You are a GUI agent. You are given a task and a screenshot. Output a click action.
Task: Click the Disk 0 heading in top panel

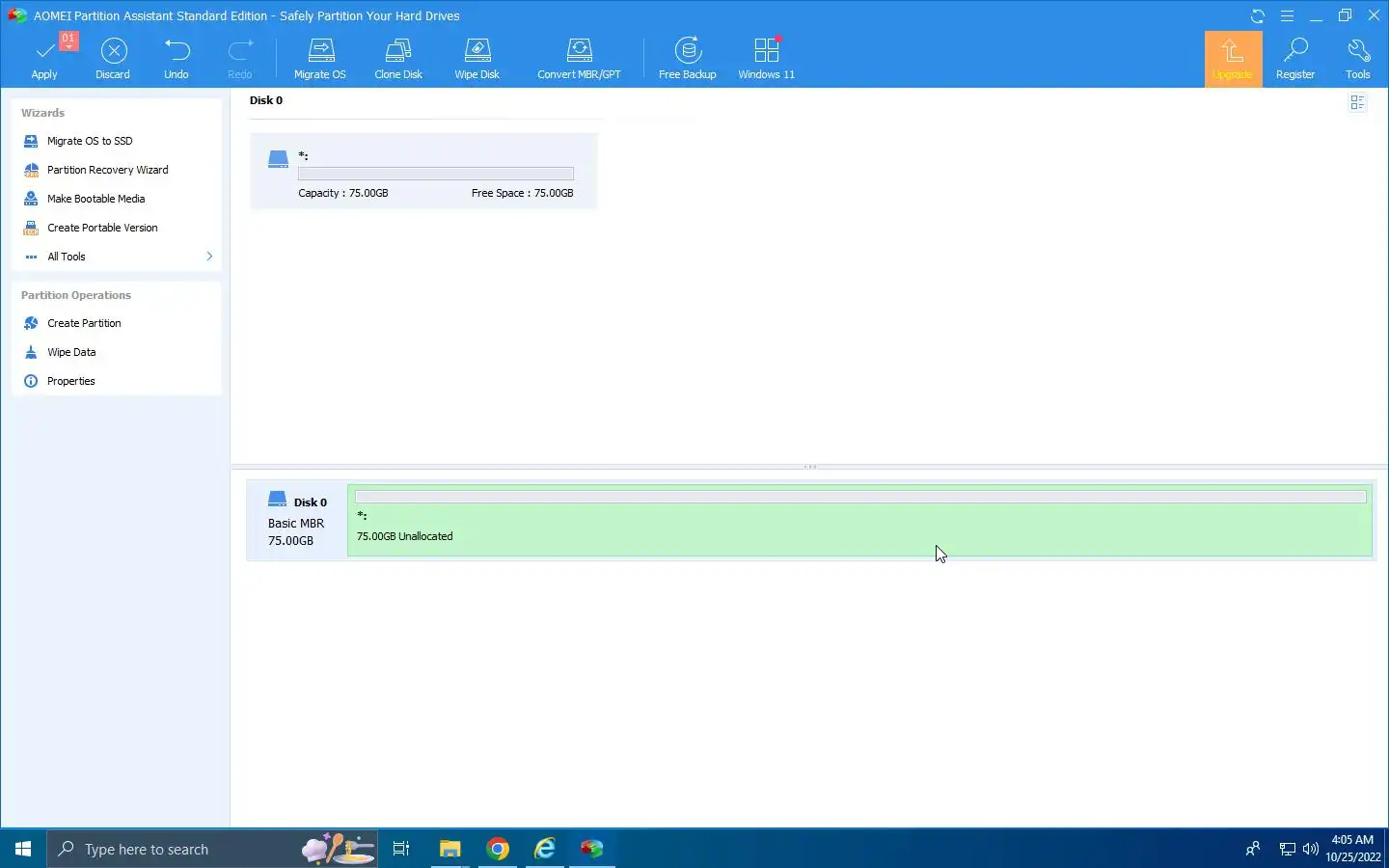266,100
